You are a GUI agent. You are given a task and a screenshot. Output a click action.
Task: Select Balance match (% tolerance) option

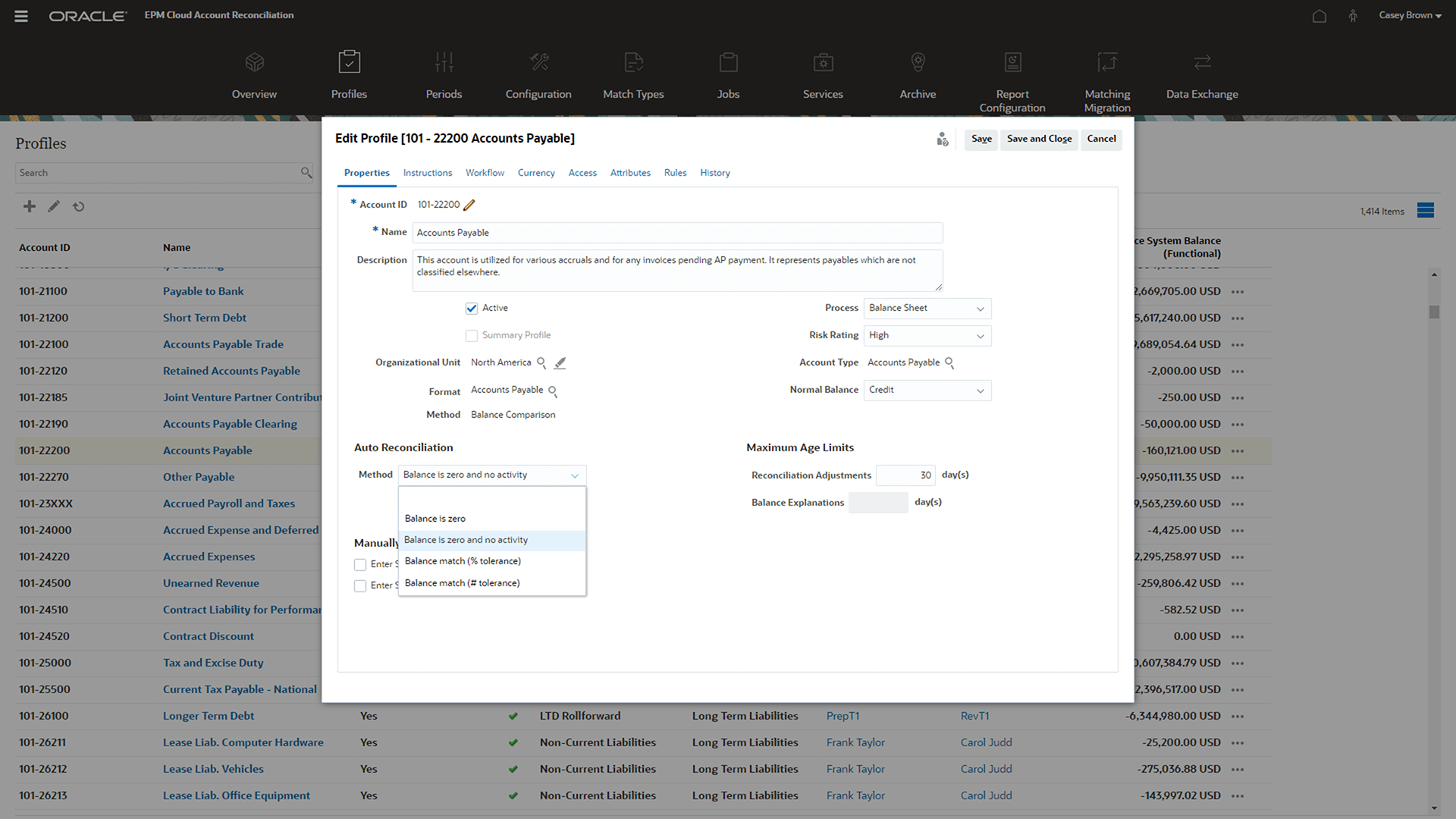pyautogui.click(x=463, y=561)
